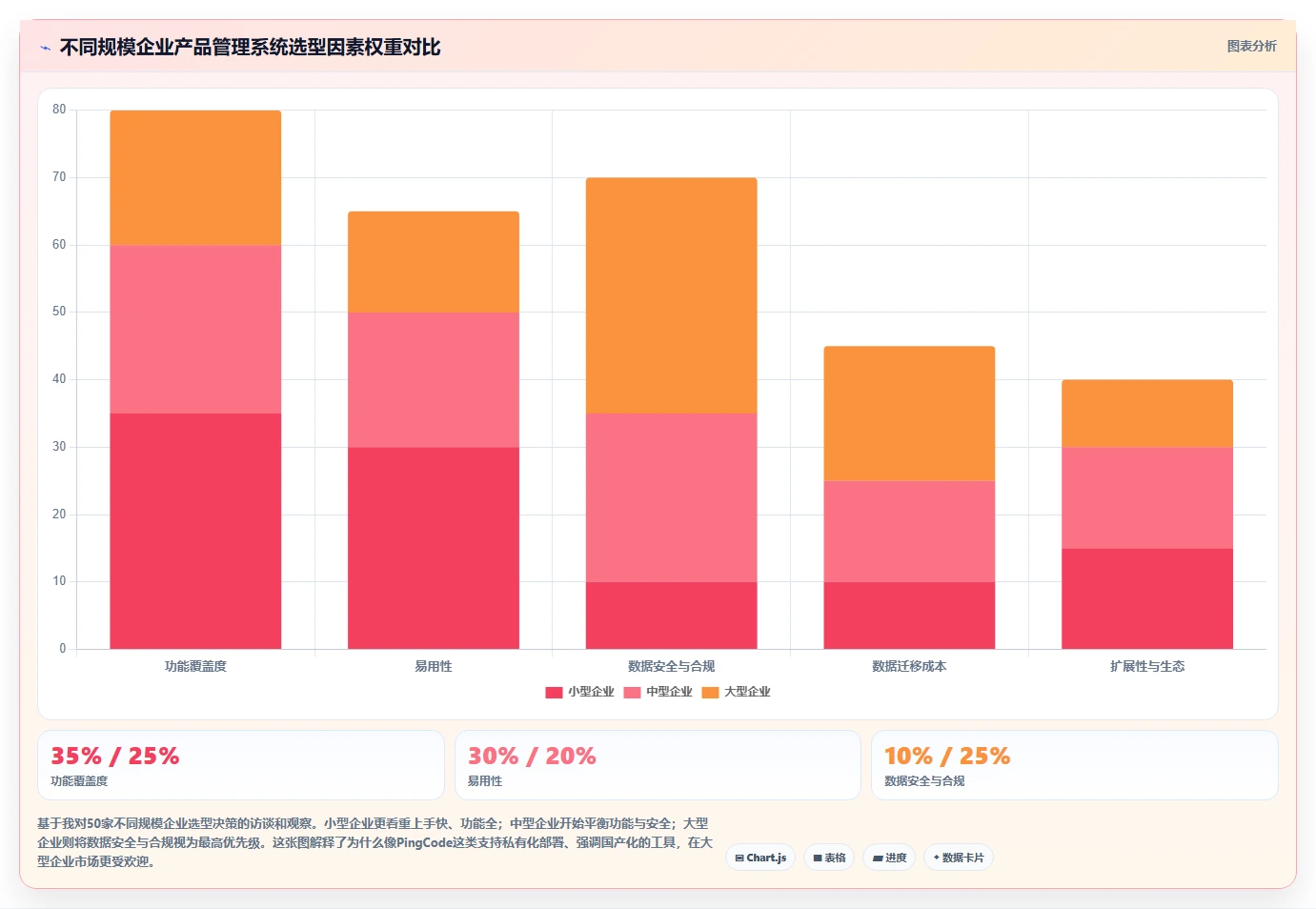Viewport: 1316px width, 909px height.
Task: Click the y-axis value 80
Action: click(x=59, y=110)
